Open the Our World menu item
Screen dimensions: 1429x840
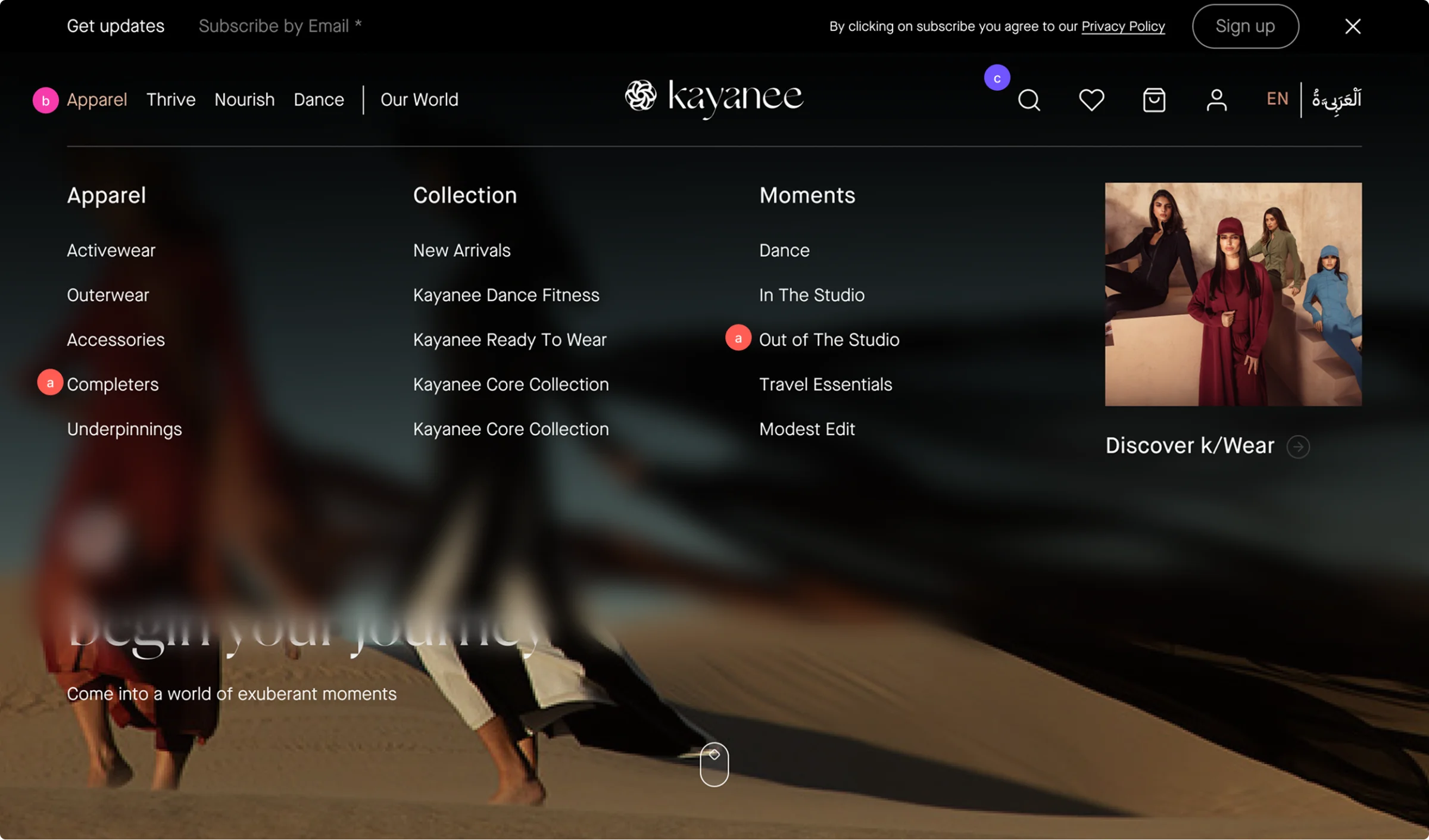[x=419, y=99]
